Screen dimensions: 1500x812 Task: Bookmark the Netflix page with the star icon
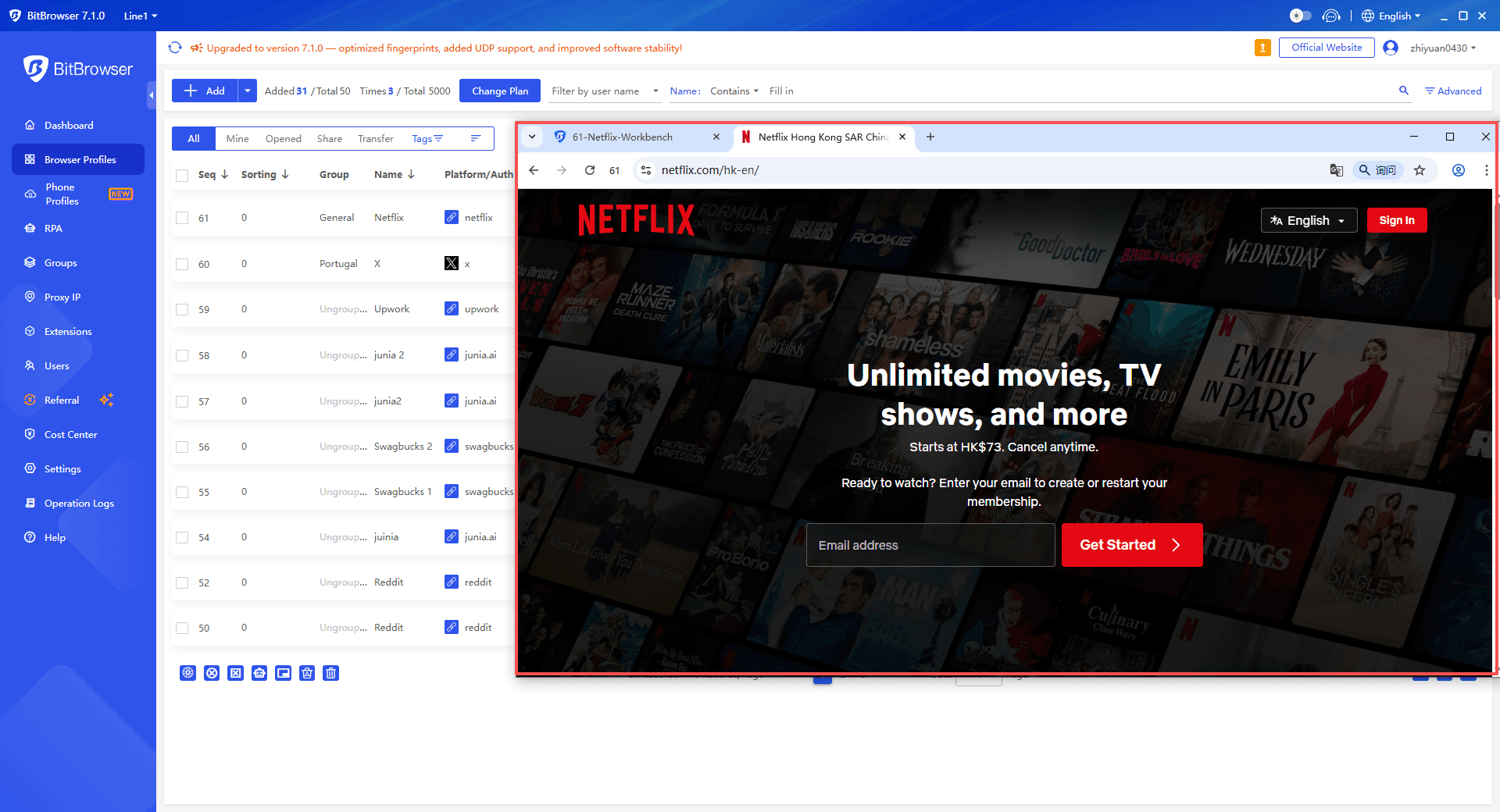point(1421,170)
